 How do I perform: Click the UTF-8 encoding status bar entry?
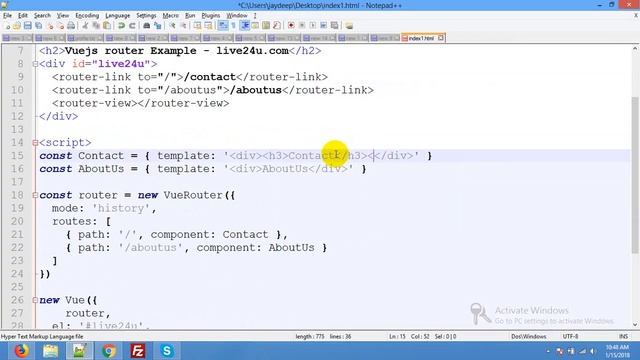coord(570,337)
